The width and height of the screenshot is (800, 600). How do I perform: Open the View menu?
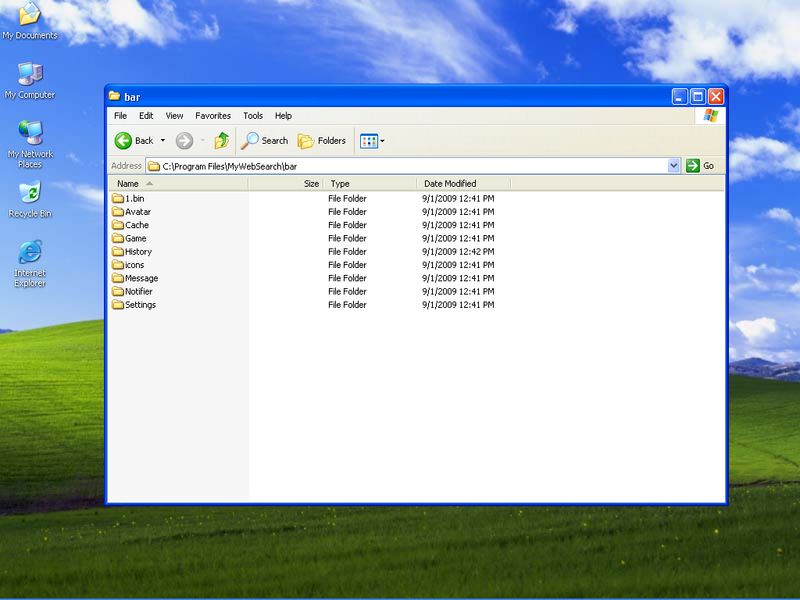point(174,116)
